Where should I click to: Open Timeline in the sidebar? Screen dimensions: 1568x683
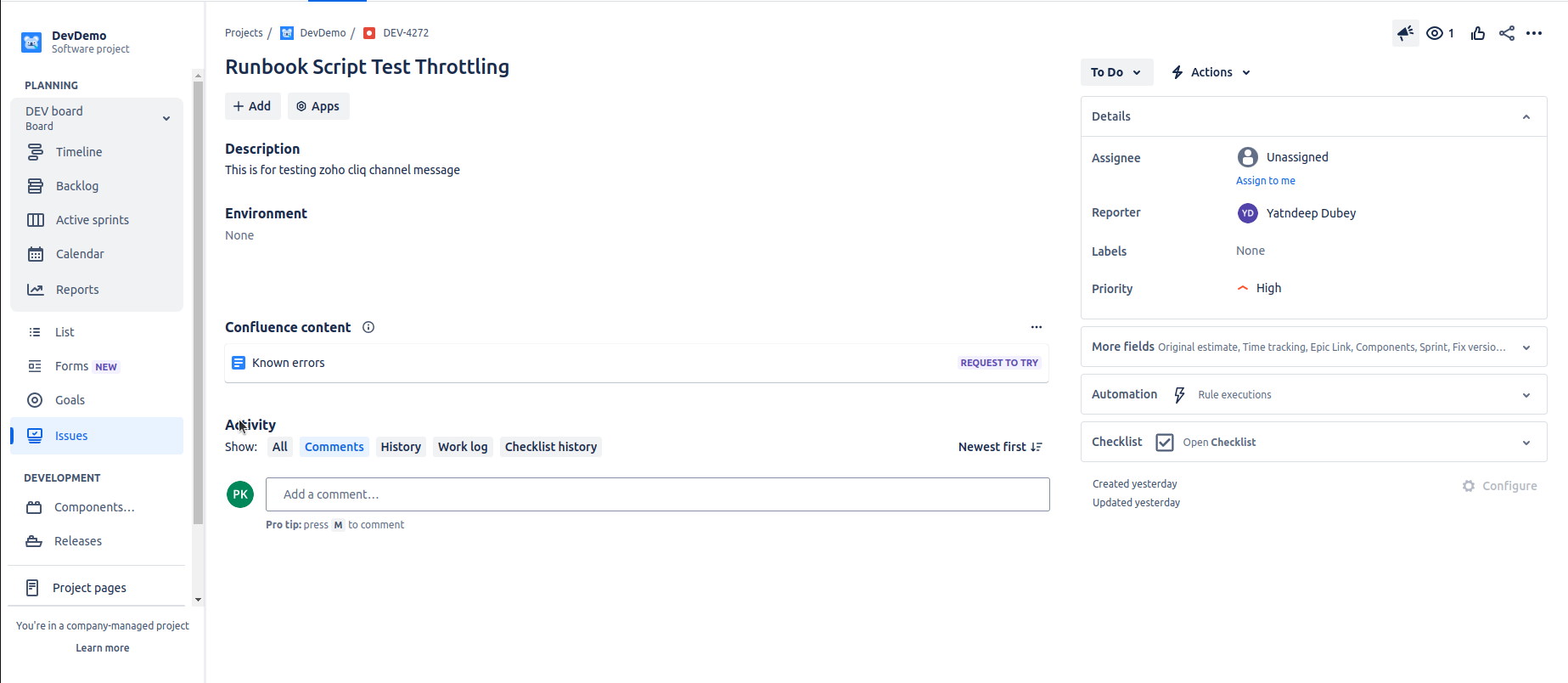pos(79,152)
